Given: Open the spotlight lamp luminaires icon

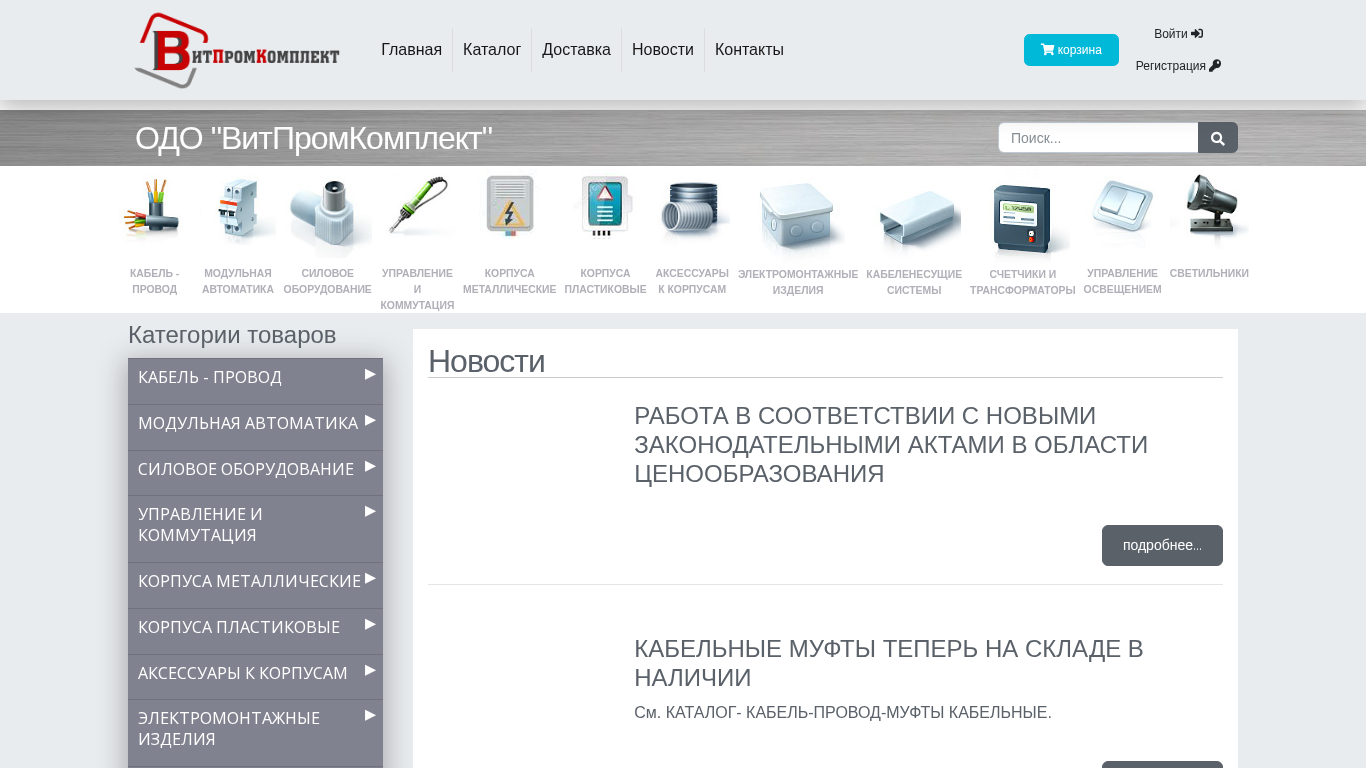Looking at the screenshot, I should 1209,210.
